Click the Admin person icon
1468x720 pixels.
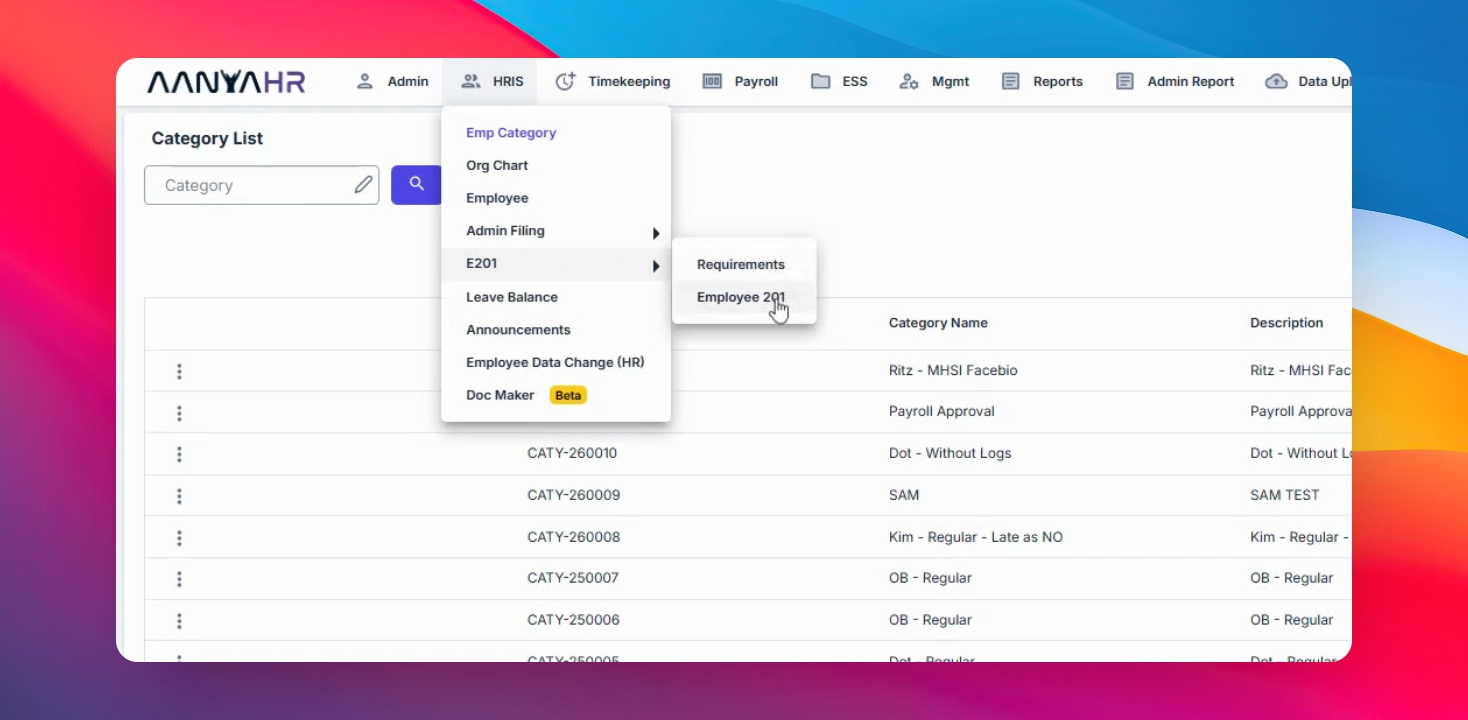365,82
